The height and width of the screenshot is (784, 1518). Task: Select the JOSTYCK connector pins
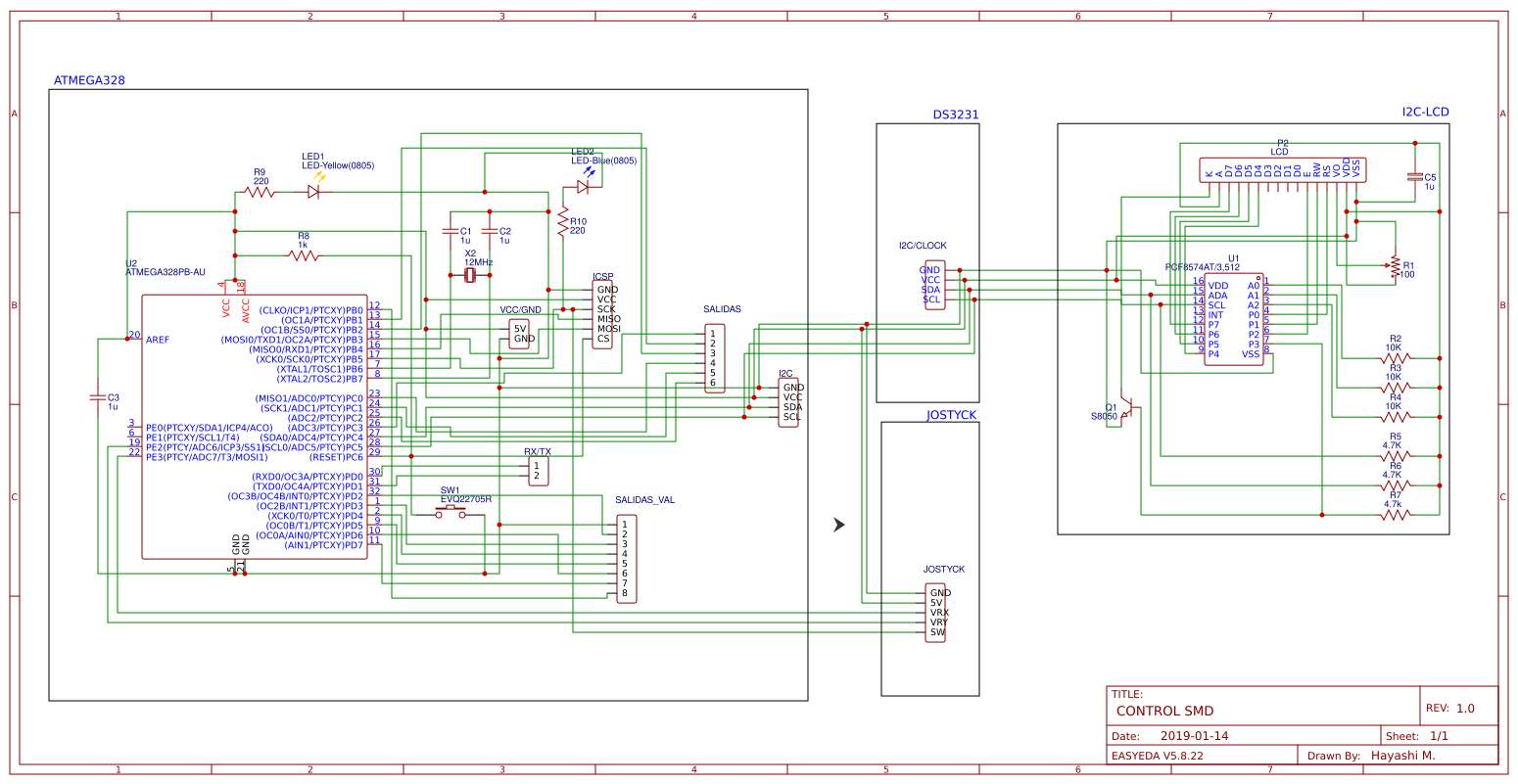(x=936, y=612)
